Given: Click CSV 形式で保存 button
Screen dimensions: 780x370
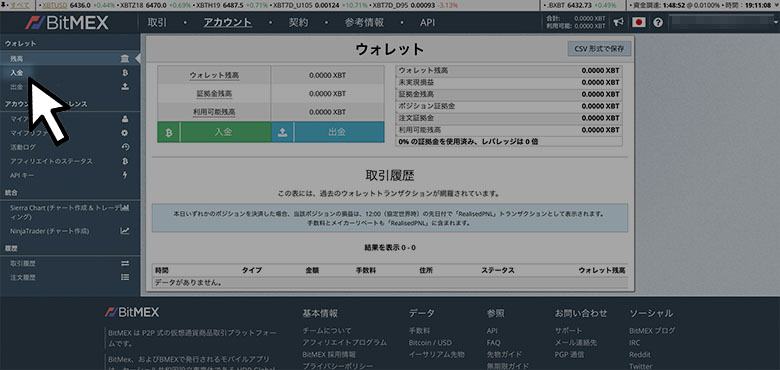Looking at the screenshot, I should tap(599, 49).
